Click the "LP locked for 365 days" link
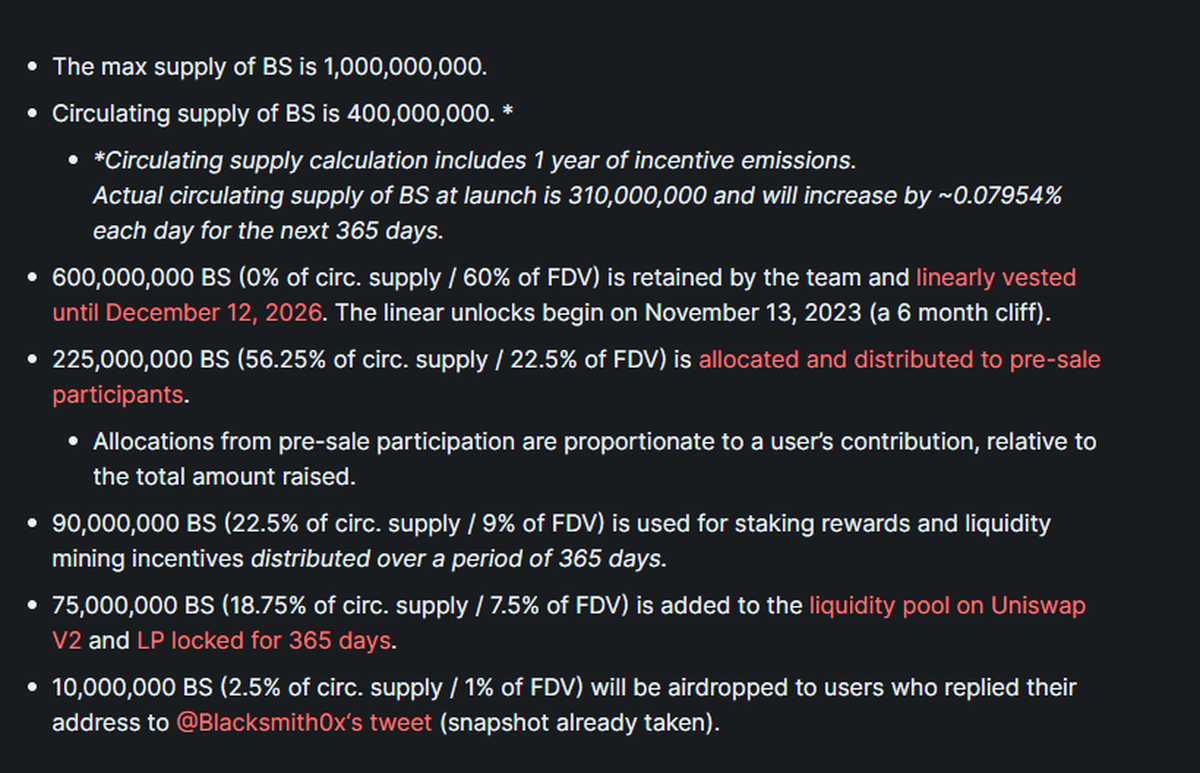This screenshot has width=1200, height=773. tap(263, 640)
